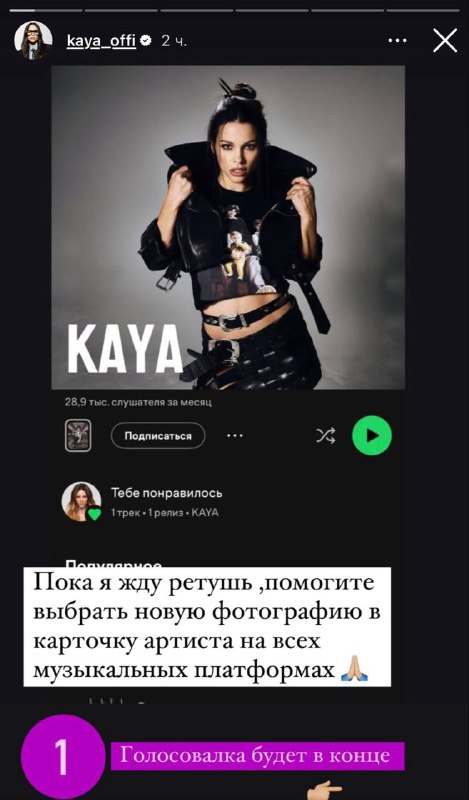Click the verified badge next to kaya_offi
Screen dimensions: 469x800
pyautogui.click(x=145, y=41)
